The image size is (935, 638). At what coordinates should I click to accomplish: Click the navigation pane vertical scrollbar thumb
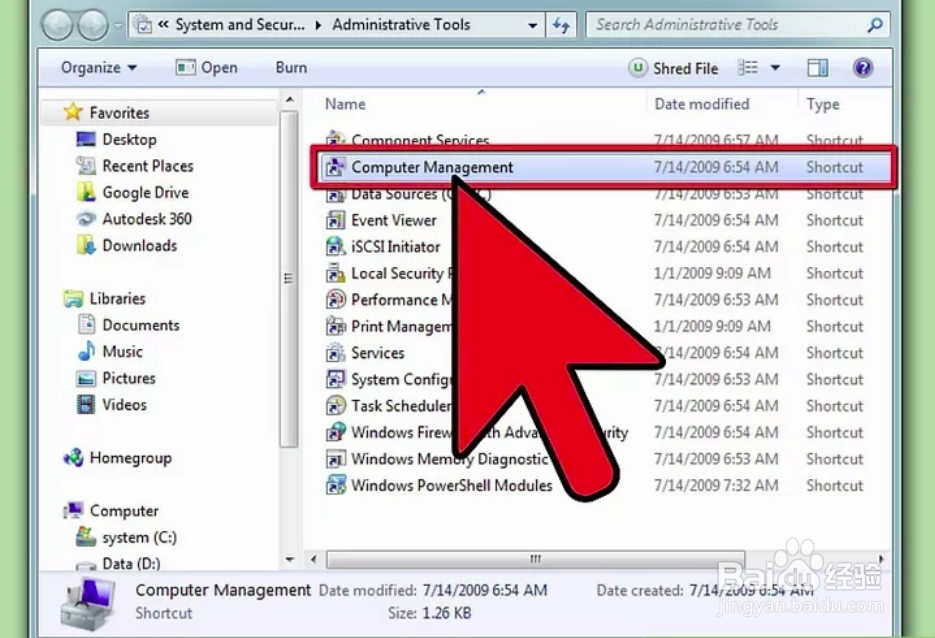point(289,278)
